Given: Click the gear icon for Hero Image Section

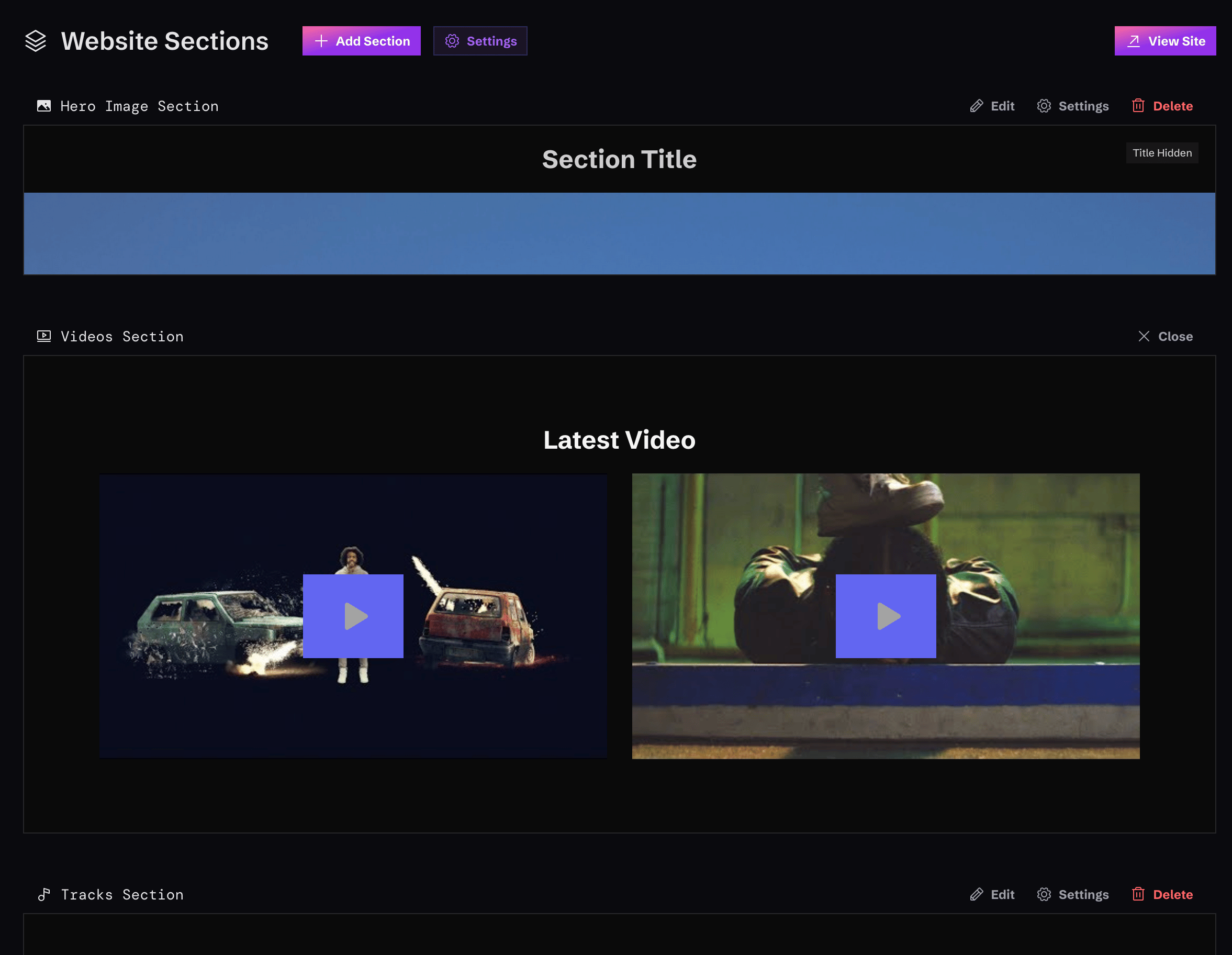Looking at the screenshot, I should coord(1044,106).
